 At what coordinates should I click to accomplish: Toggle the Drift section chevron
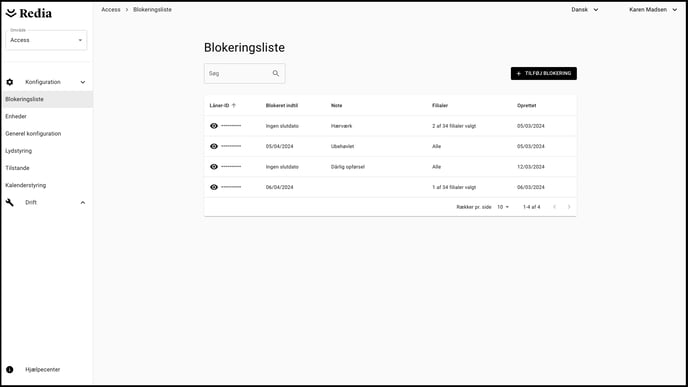(x=82, y=203)
